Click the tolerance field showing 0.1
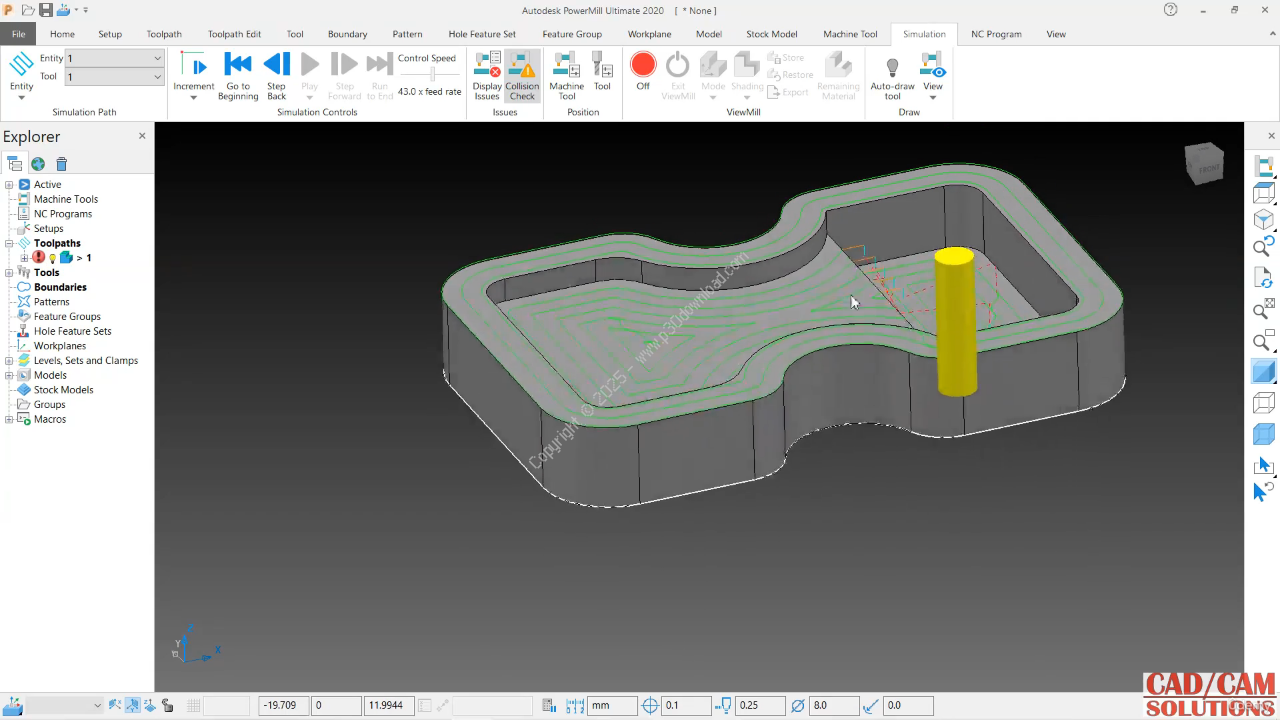 686,705
